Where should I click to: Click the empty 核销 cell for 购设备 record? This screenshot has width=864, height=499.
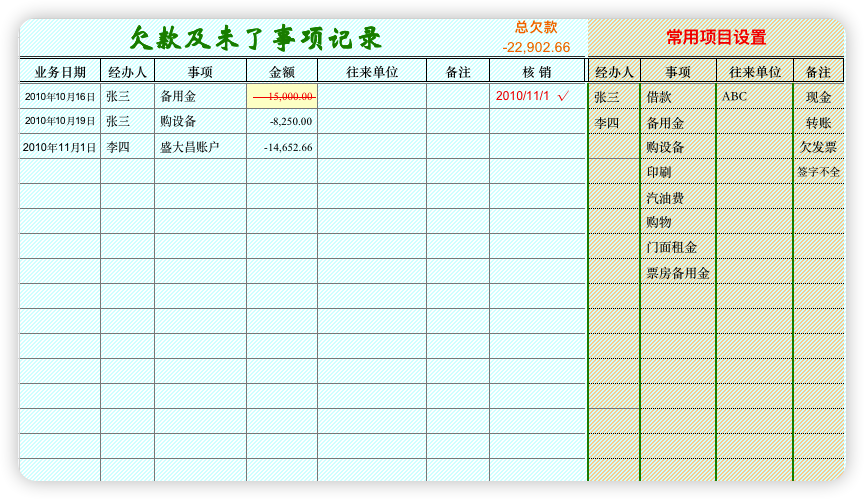point(537,121)
